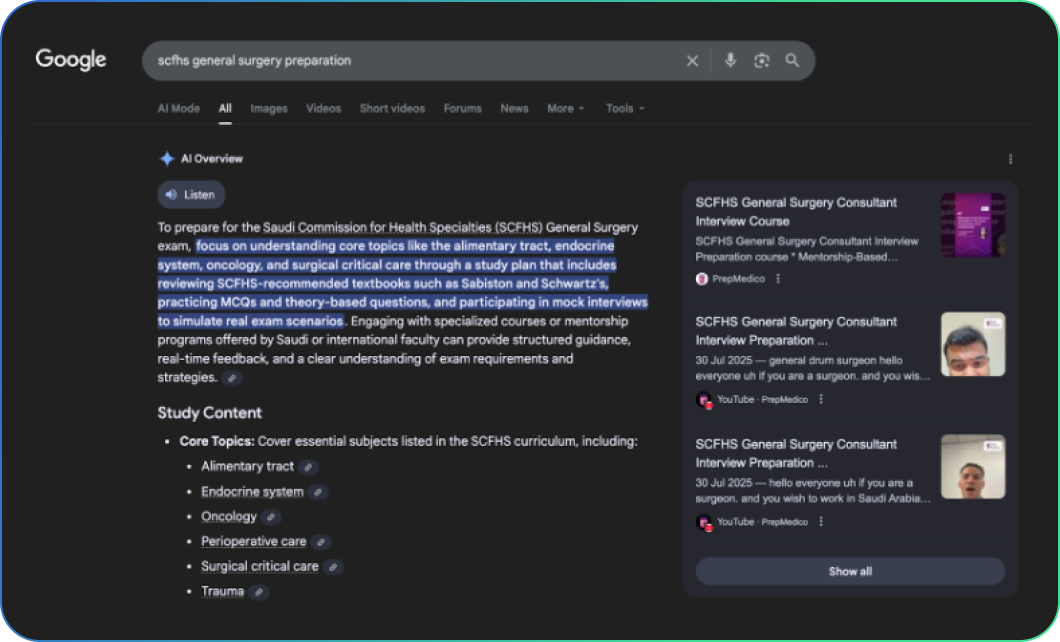Open the Oncology link
This screenshot has width=1060, height=642.
pos(228,516)
